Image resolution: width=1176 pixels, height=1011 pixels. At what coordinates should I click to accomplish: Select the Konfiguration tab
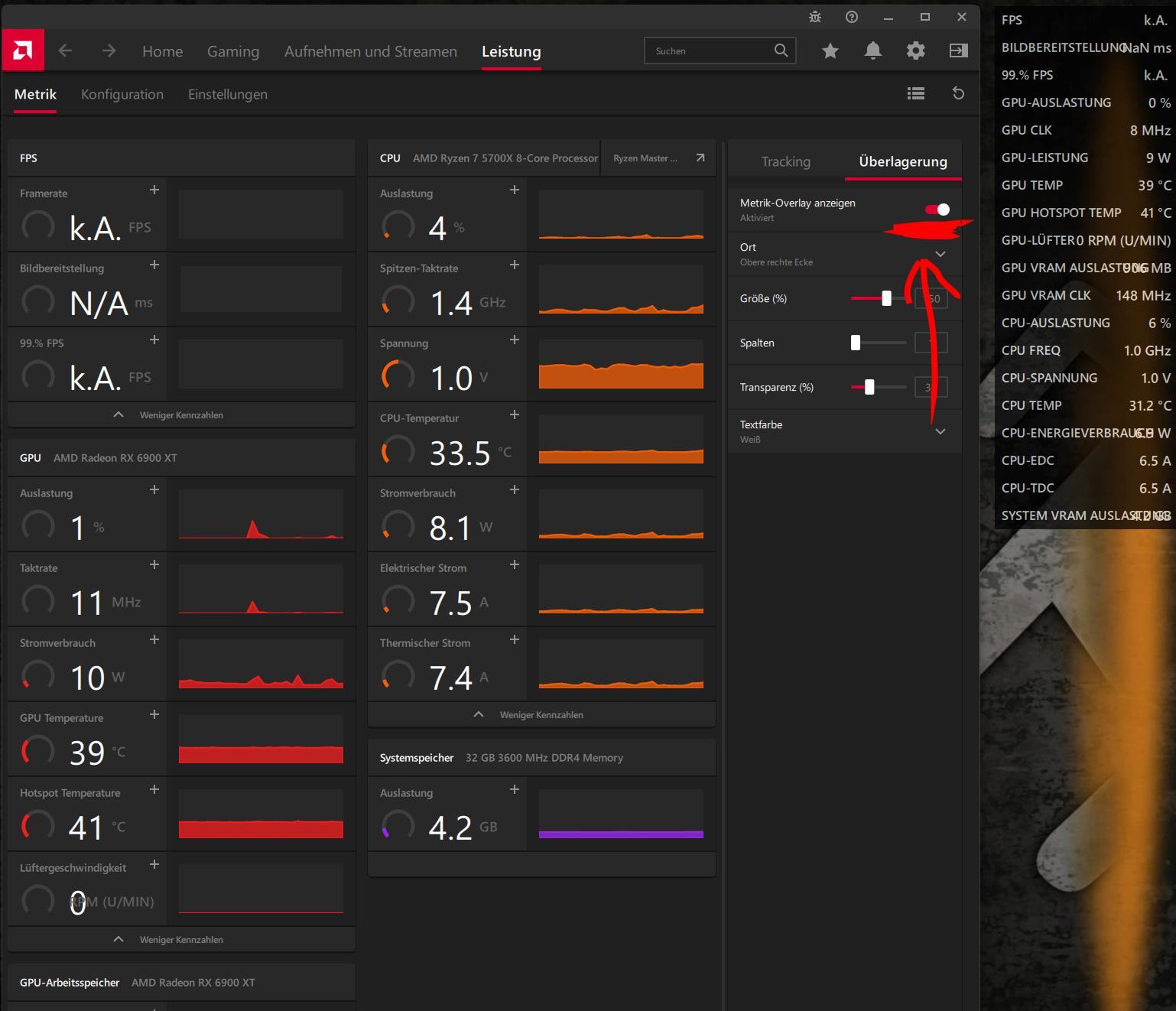(x=122, y=94)
